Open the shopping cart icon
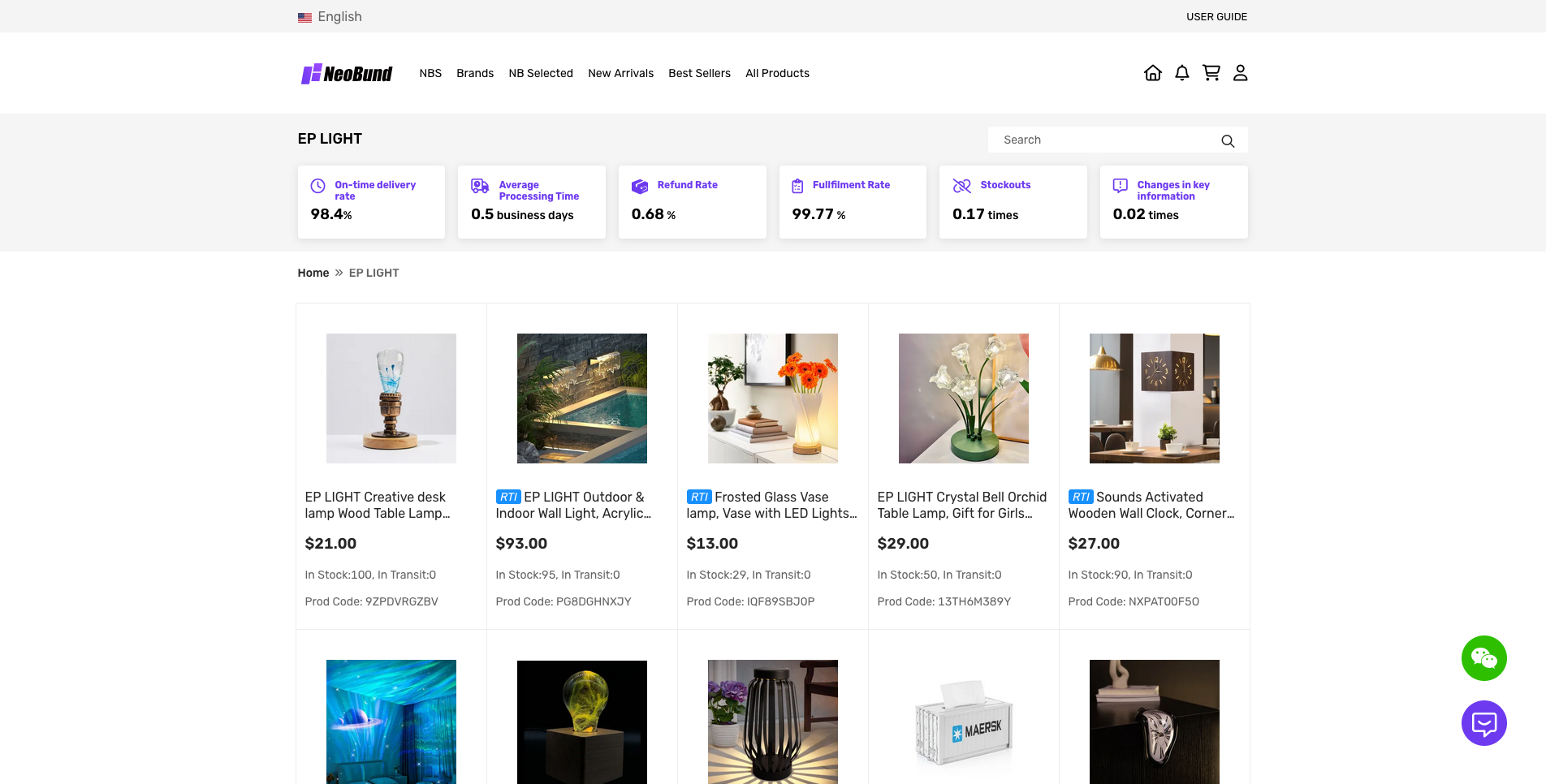The height and width of the screenshot is (784, 1546). [x=1211, y=73]
